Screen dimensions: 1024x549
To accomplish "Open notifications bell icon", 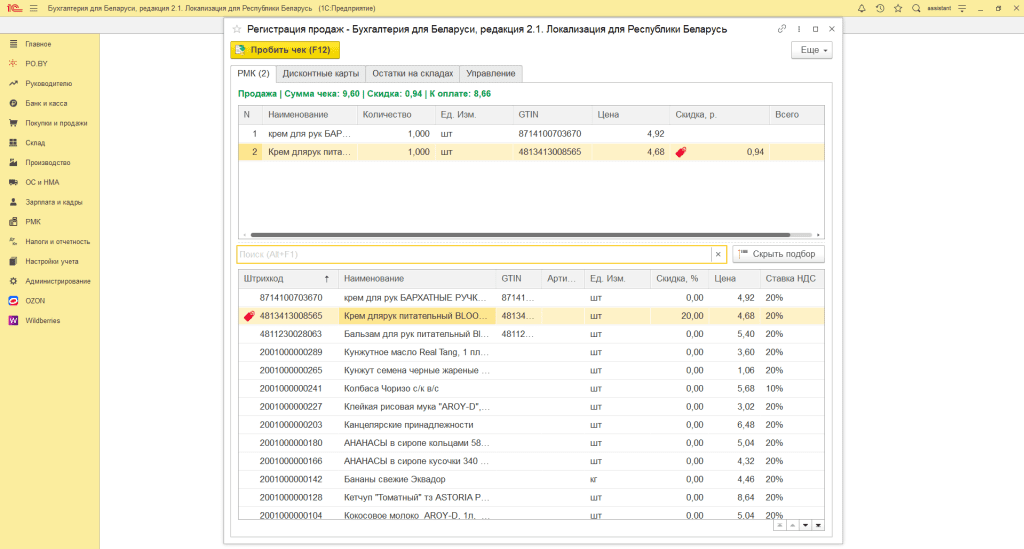I will 861,8.
